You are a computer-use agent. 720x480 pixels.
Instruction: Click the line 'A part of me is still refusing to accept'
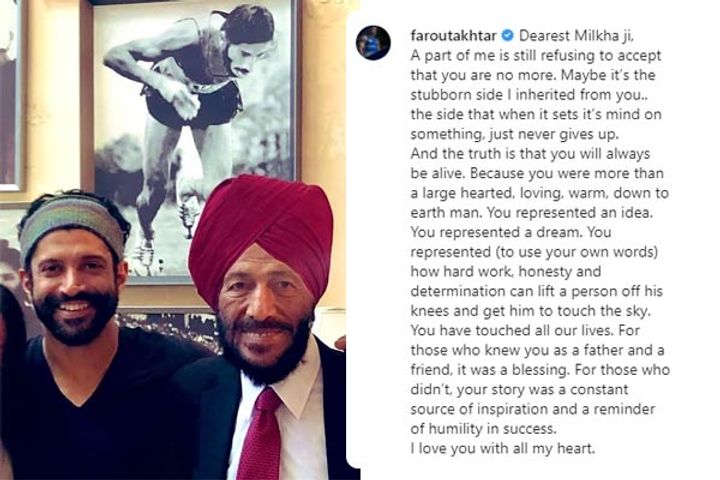pyautogui.click(x=536, y=56)
